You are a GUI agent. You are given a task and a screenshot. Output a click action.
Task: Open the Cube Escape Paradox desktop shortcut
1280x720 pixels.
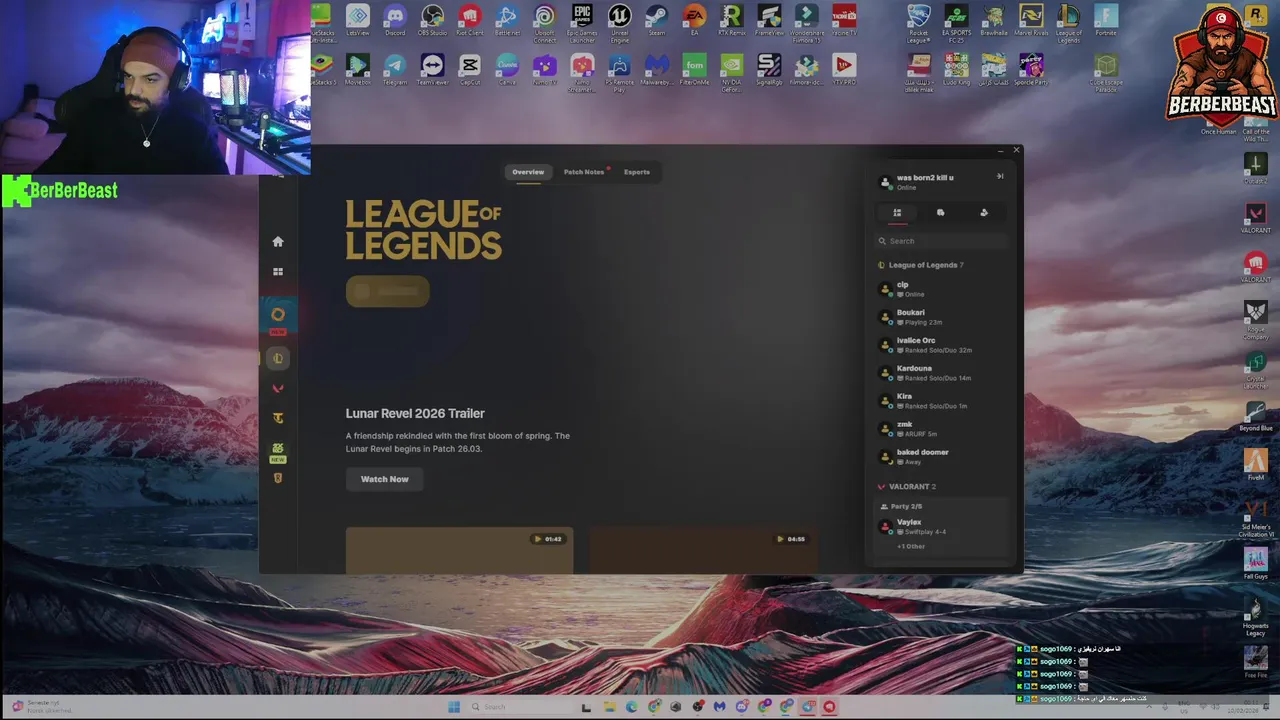(1105, 74)
